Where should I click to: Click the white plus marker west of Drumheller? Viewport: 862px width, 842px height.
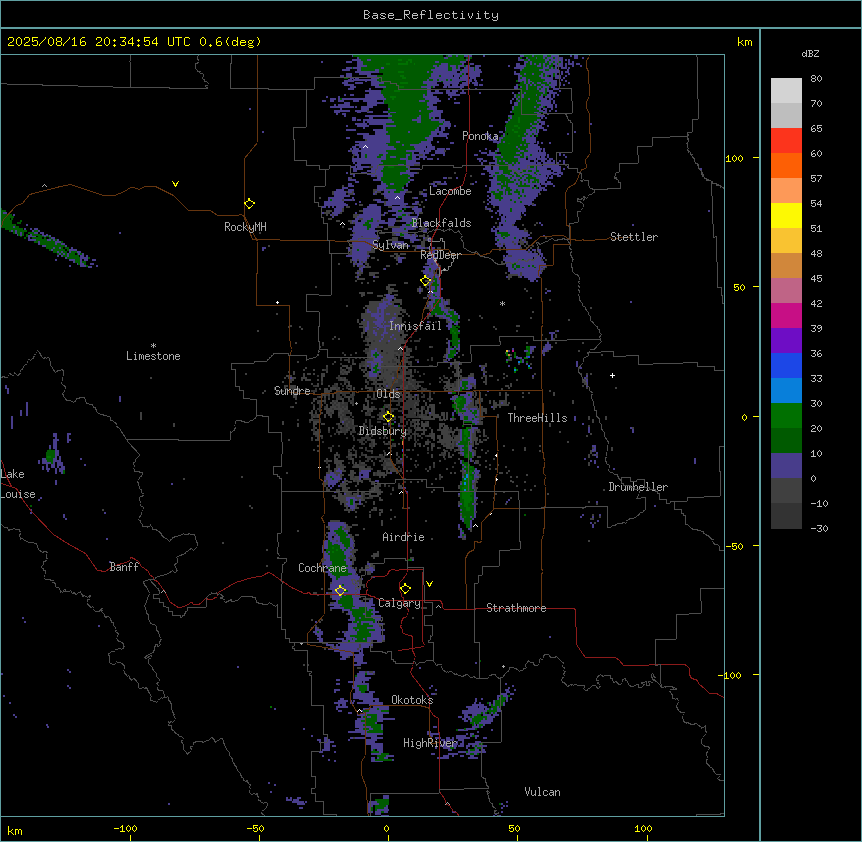click(x=612, y=375)
